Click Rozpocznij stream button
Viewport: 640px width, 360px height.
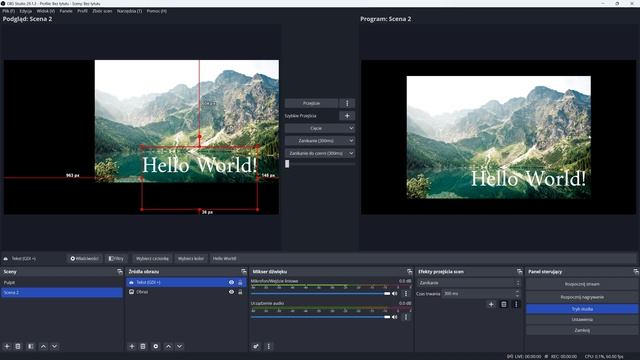coord(582,284)
